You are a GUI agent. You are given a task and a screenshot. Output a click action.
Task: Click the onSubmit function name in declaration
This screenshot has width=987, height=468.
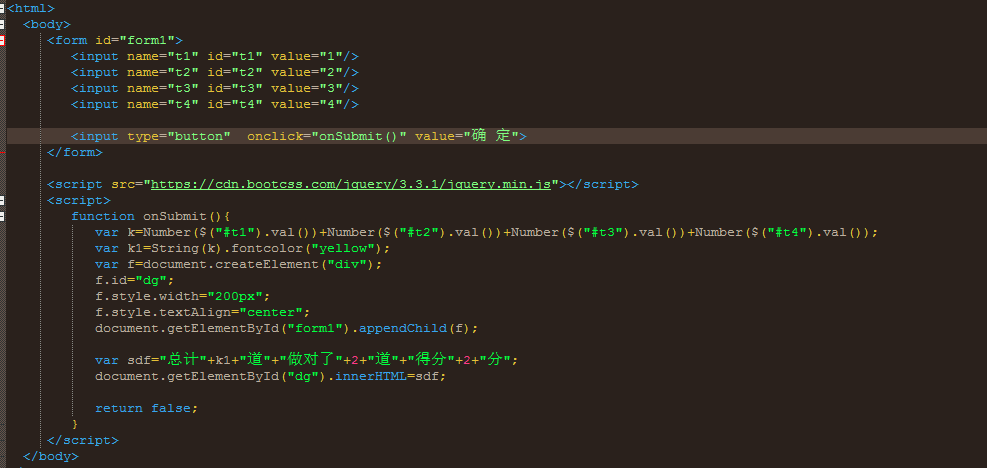175,216
